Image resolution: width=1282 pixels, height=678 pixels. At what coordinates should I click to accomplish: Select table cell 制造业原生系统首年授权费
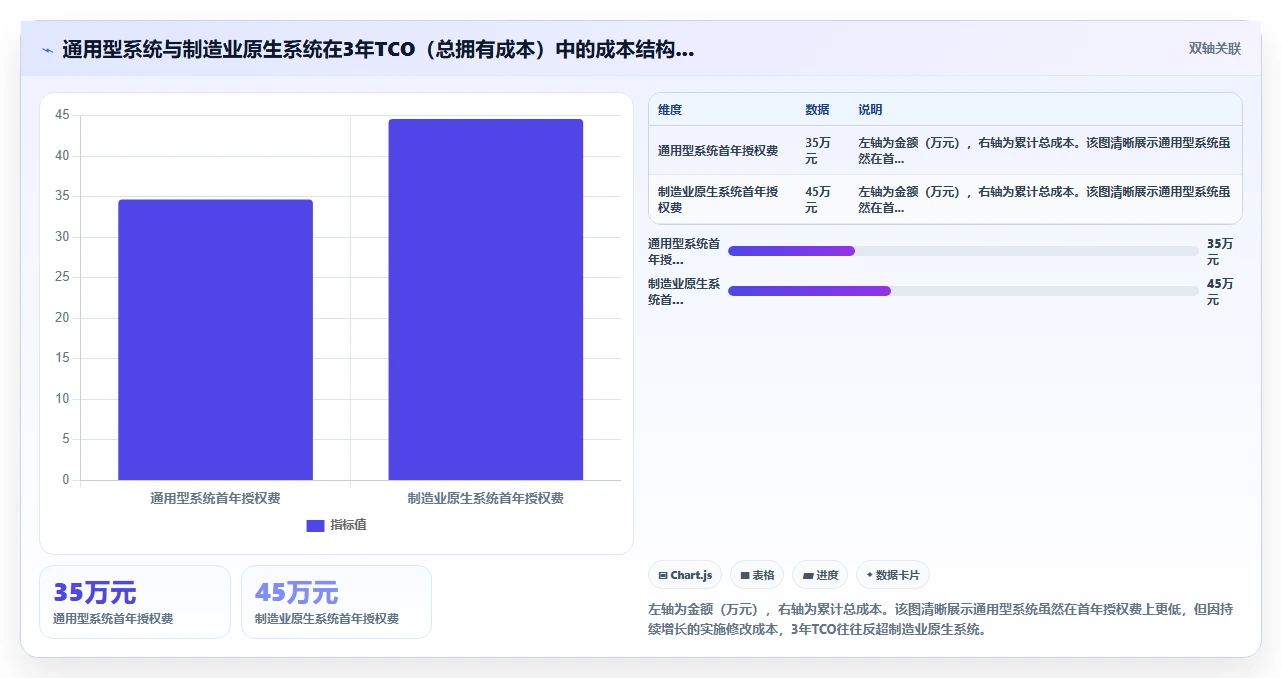click(718, 199)
